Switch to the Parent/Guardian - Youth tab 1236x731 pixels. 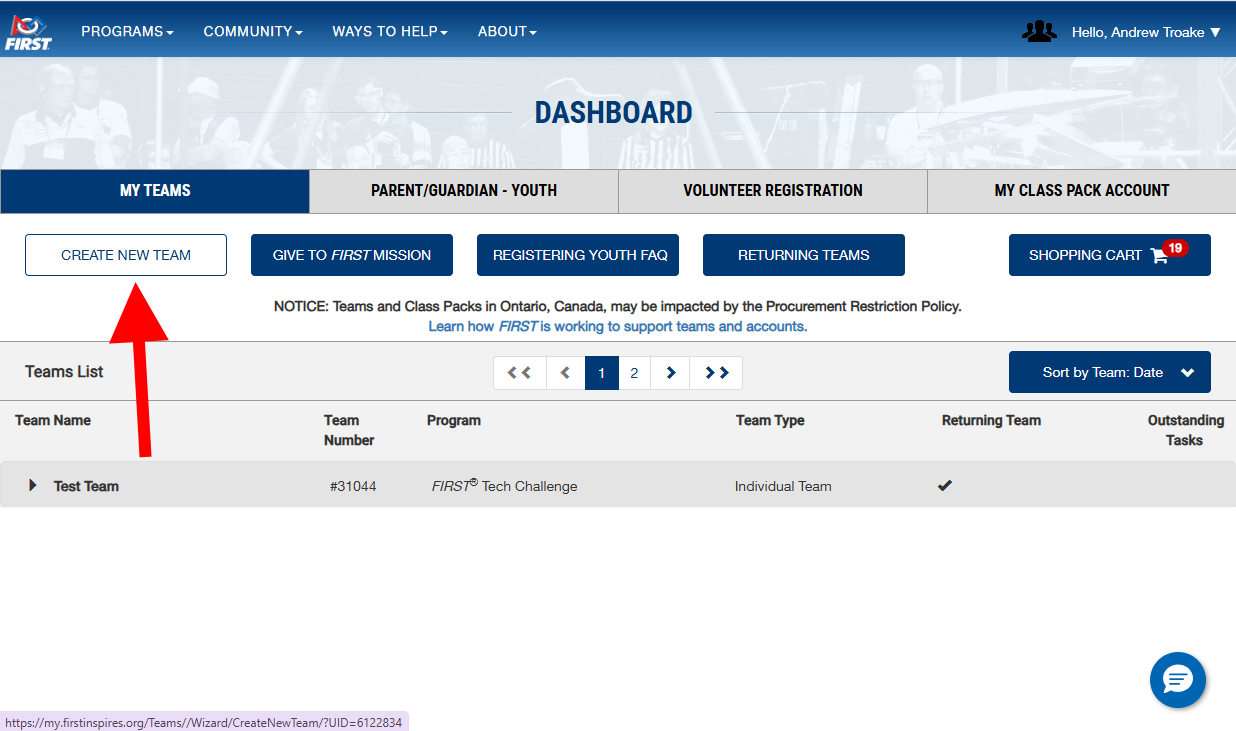click(x=464, y=191)
